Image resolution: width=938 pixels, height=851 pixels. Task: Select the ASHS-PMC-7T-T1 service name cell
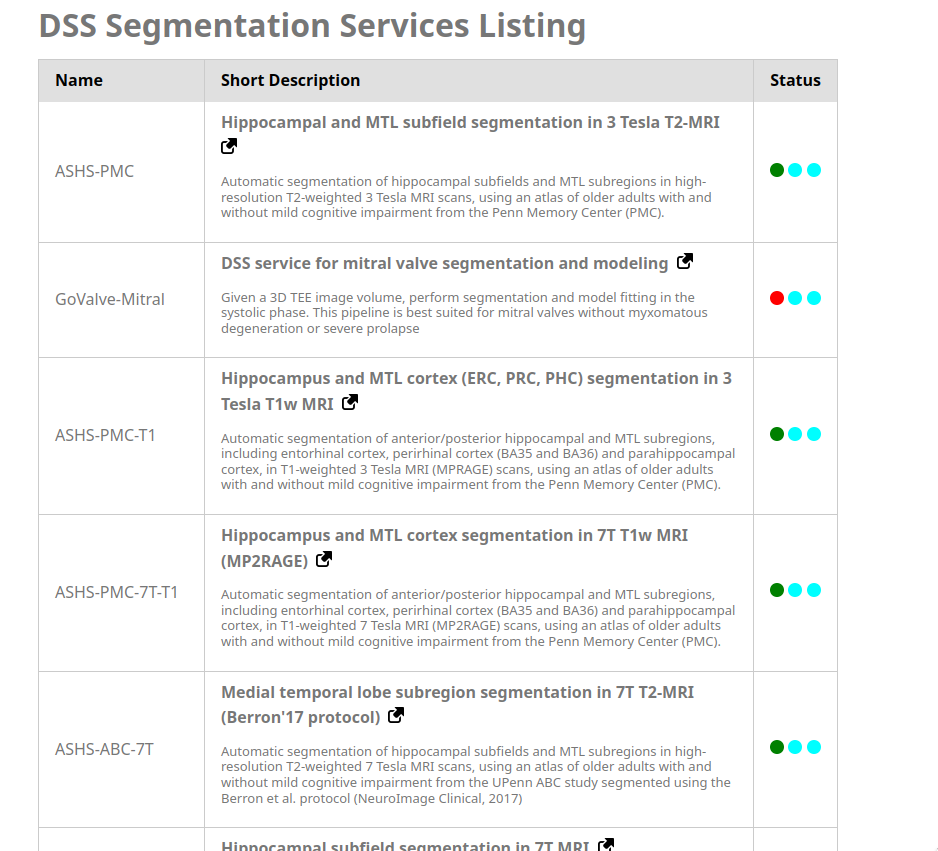[116, 592]
